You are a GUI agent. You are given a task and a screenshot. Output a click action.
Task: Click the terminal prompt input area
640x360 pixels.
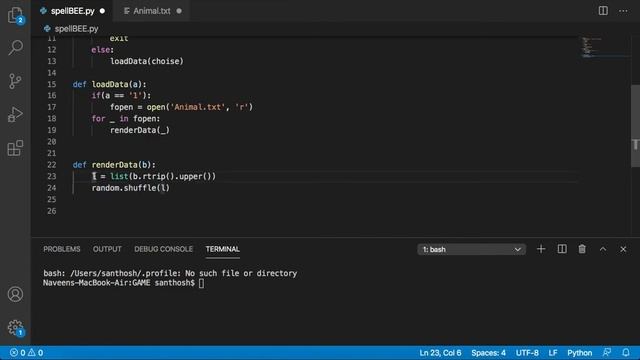201,283
